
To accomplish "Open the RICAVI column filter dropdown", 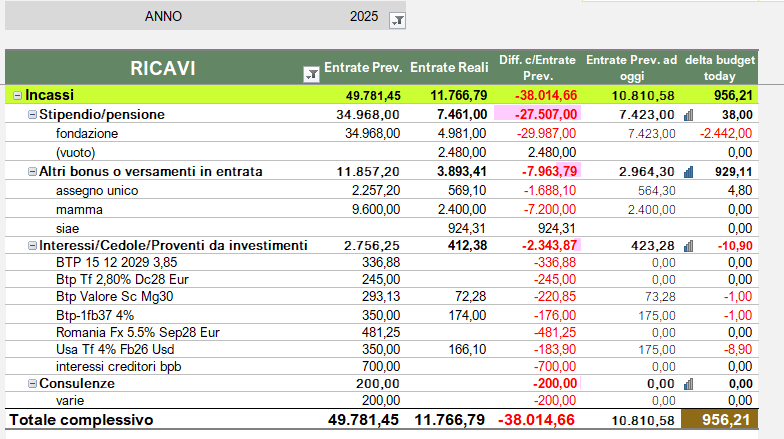I will [309, 72].
